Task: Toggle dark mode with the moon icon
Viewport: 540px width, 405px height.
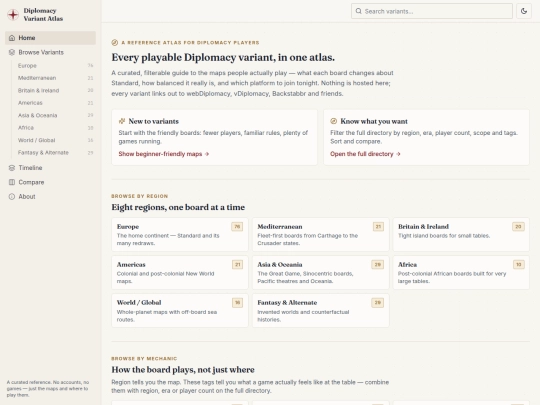Action: point(523,11)
